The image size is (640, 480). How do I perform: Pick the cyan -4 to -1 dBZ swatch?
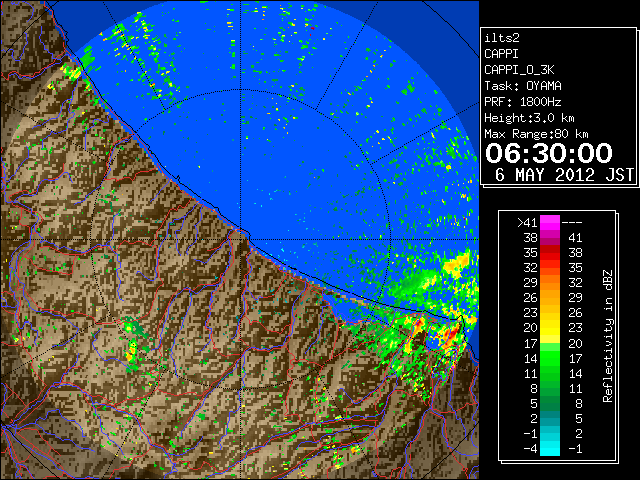[x=550, y=448]
